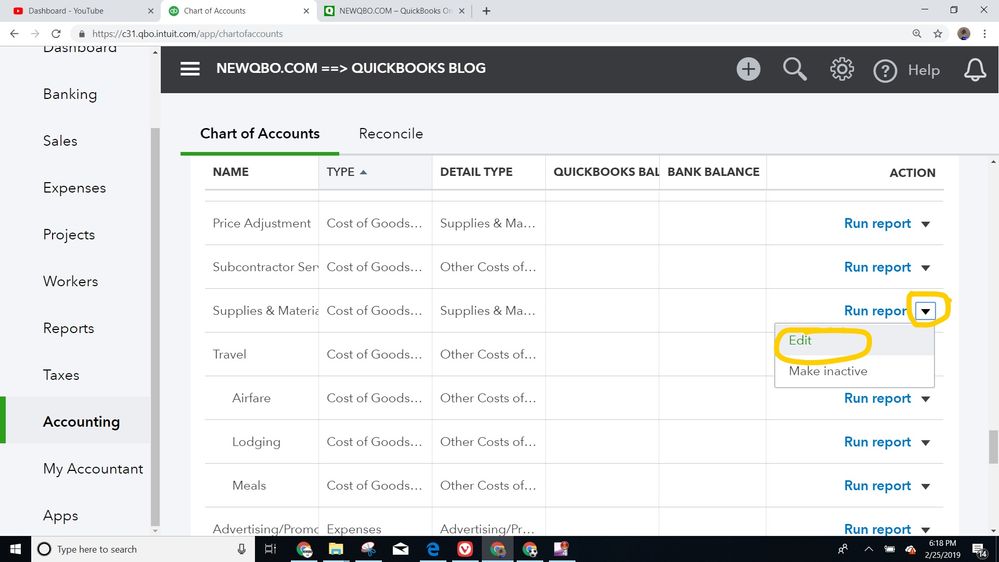Open the settings gear icon
Screen dimensions: 999x562
click(x=842, y=69)
